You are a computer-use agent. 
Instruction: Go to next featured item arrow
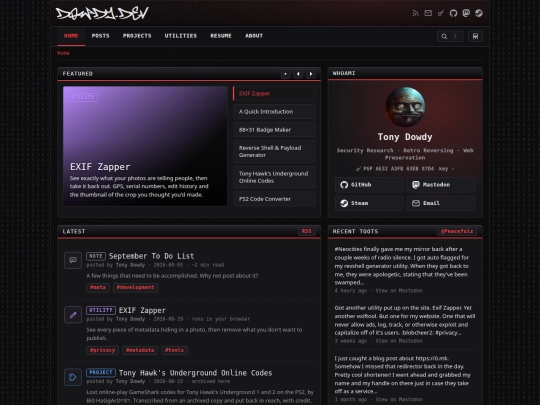point(311,74)
